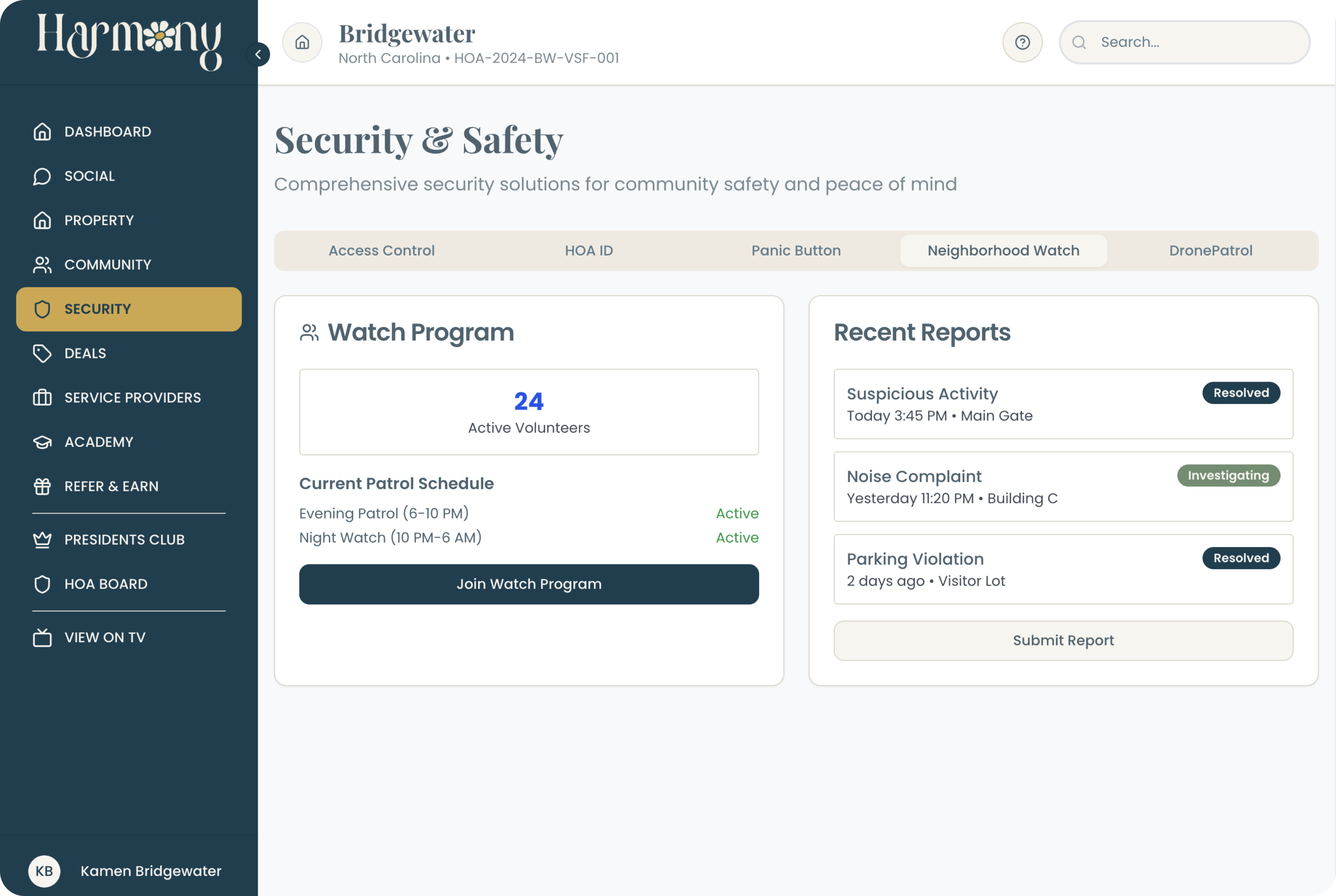Open the Property section
The width and height of the screenshot is (1336, 896).
pos(98,220)
